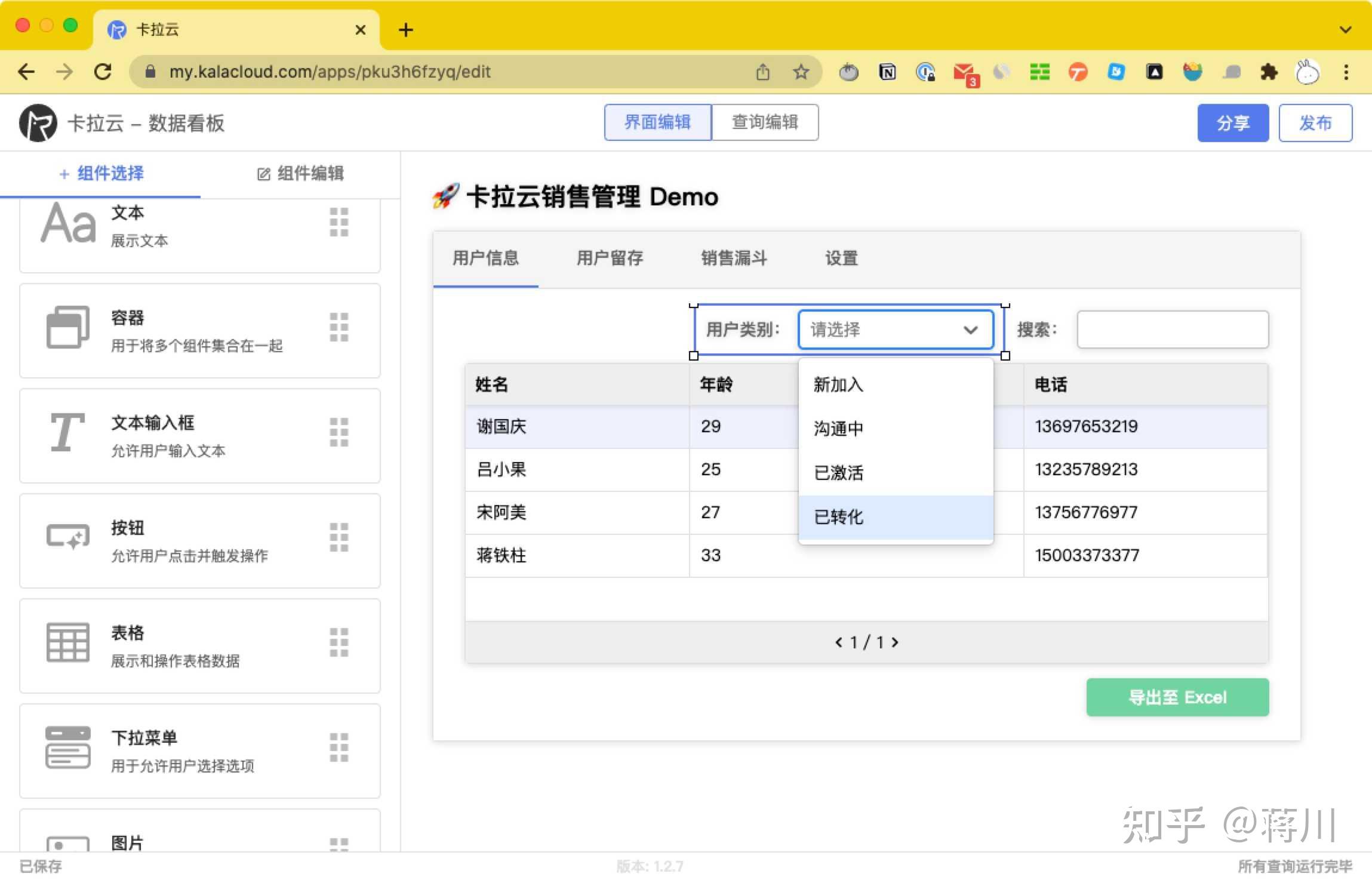Select the 表格 table component icon
The image size is (1372, 880).
[67, 642]
